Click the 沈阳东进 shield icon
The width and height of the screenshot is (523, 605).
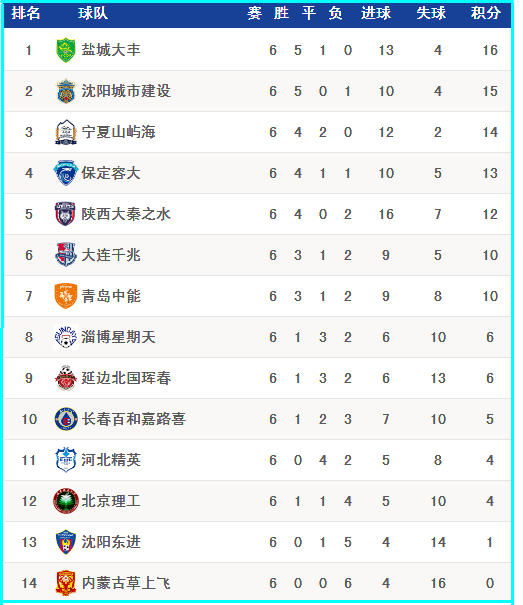point(66,542)
